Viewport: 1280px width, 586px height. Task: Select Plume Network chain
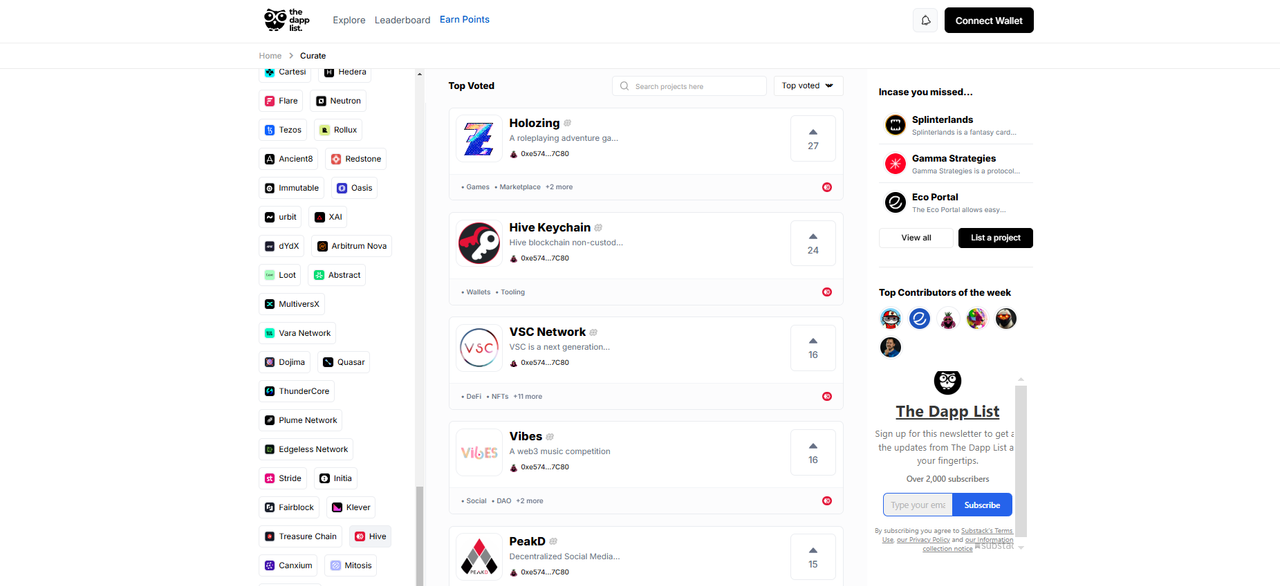coord(301,420)
